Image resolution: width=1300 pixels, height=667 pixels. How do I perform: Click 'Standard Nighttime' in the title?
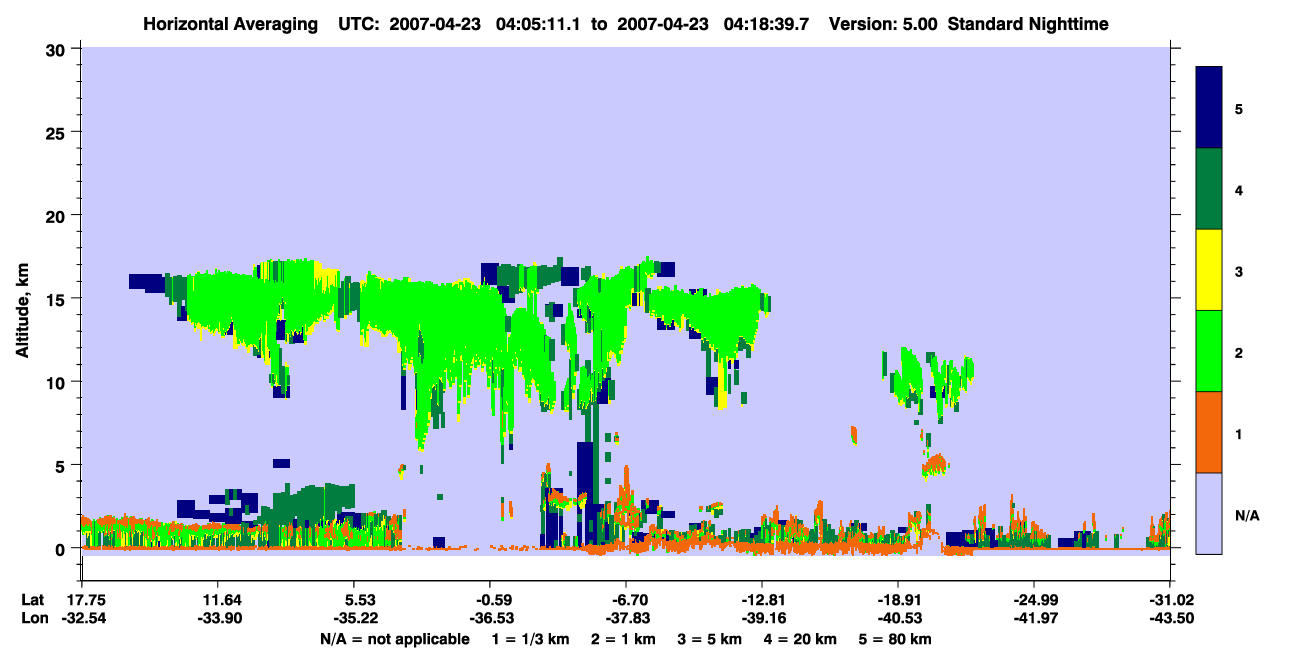[x=1028, y=23]
